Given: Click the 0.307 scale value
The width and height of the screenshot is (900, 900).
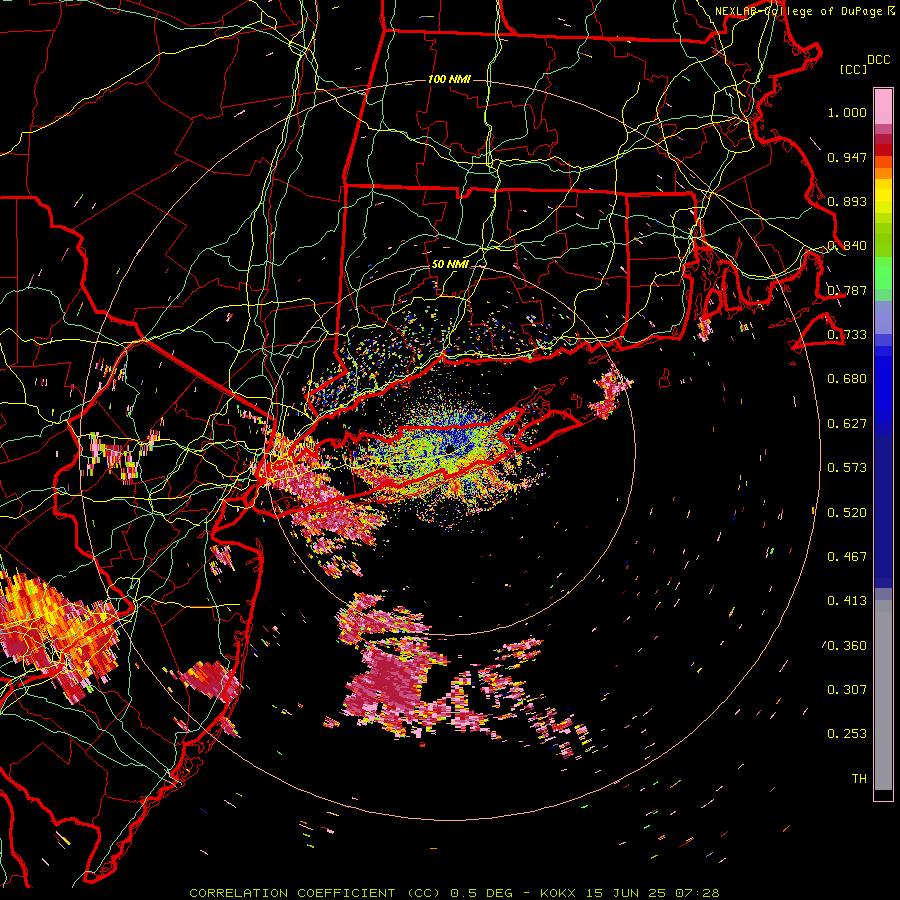Looking at the screenshot, I should point(847,690).
